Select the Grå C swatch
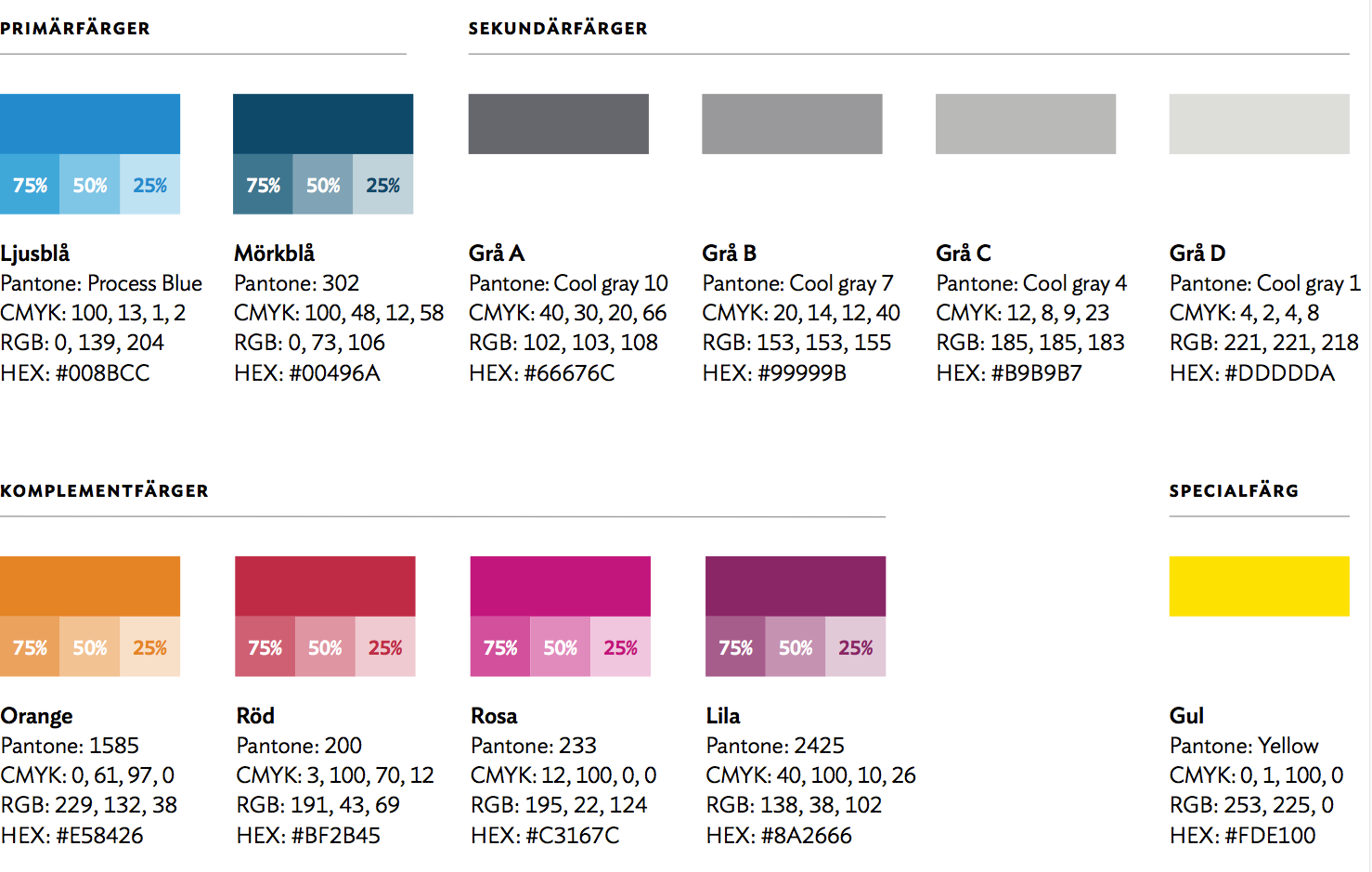Screen dimensions: 1372x872 [x=1026, y=124]
